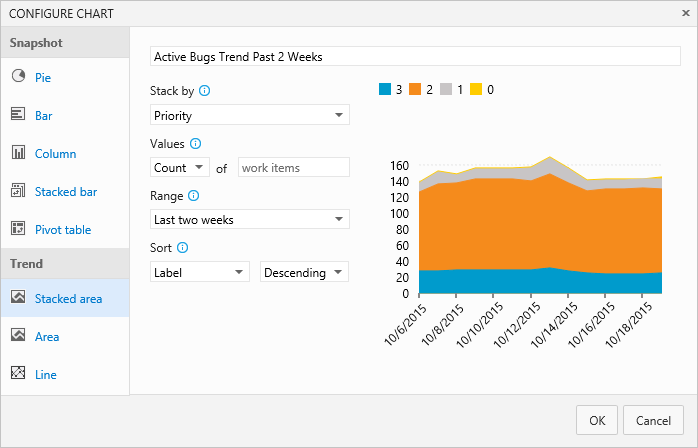This screenshot has width=698, height=448.
Task: Click the Snapshot section header
Action: coord(65,42)
